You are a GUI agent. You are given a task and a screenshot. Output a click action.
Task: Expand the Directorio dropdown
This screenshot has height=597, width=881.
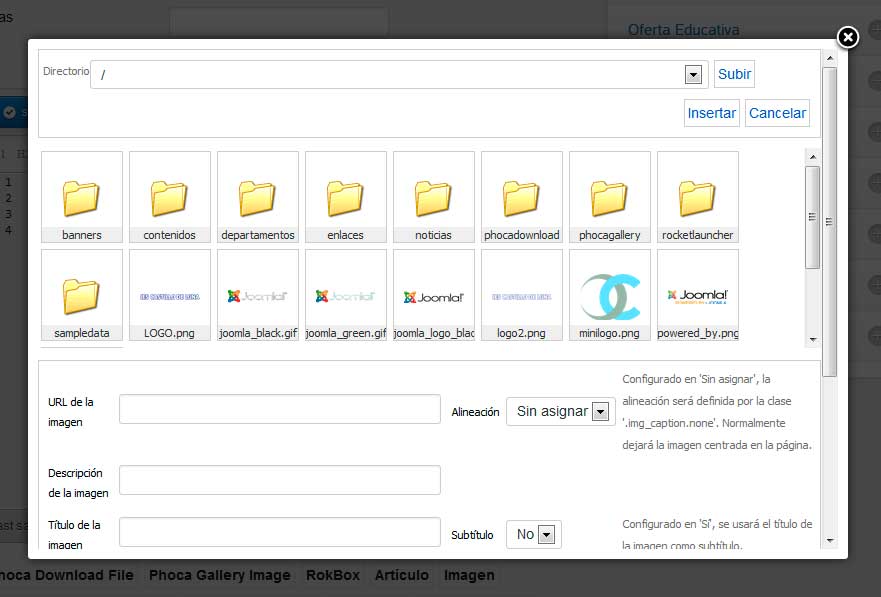[x=692, y=75]
